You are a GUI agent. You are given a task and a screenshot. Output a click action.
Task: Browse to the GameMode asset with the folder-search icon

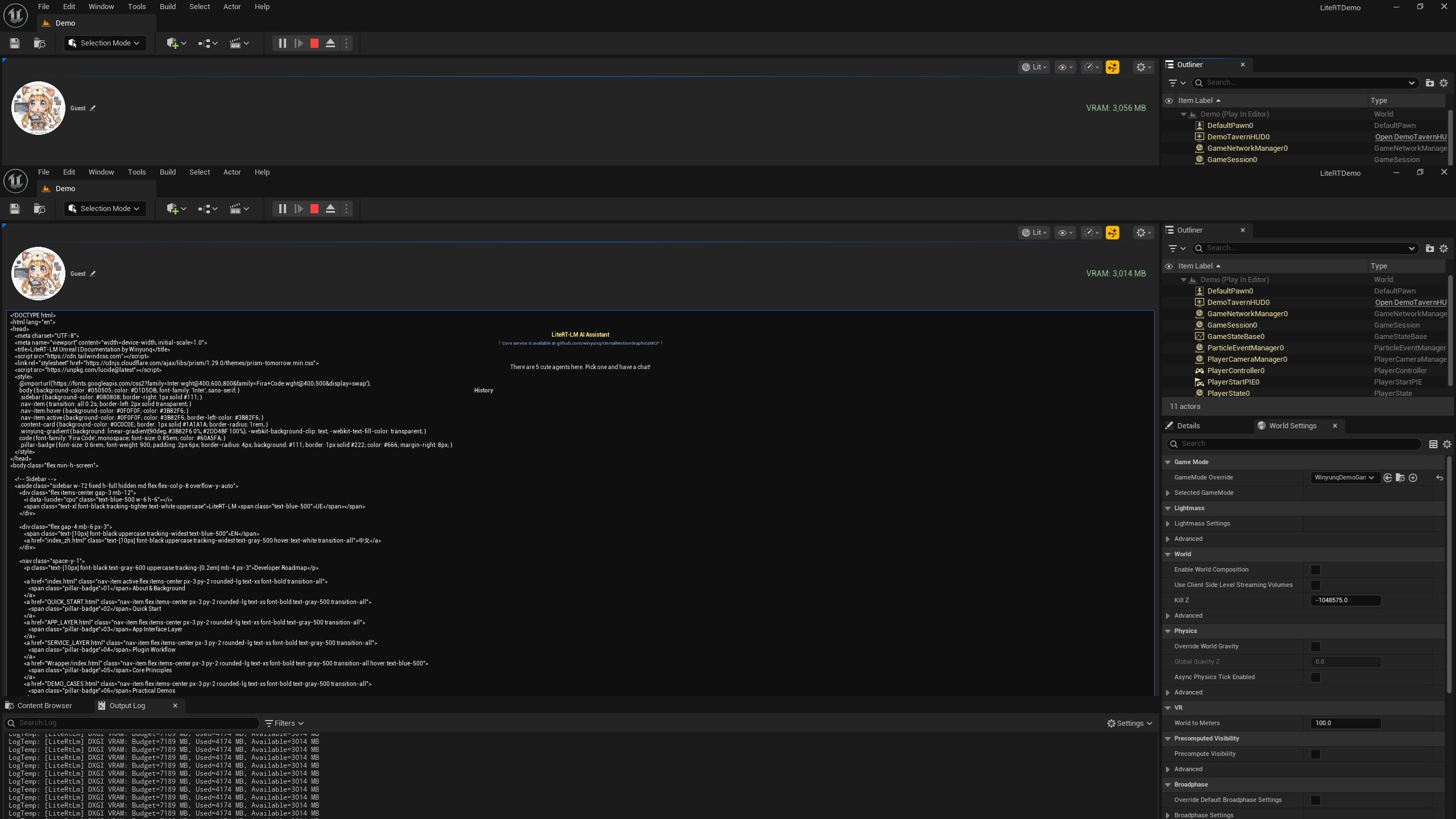pyautogui.click(x=1400, y=478)
